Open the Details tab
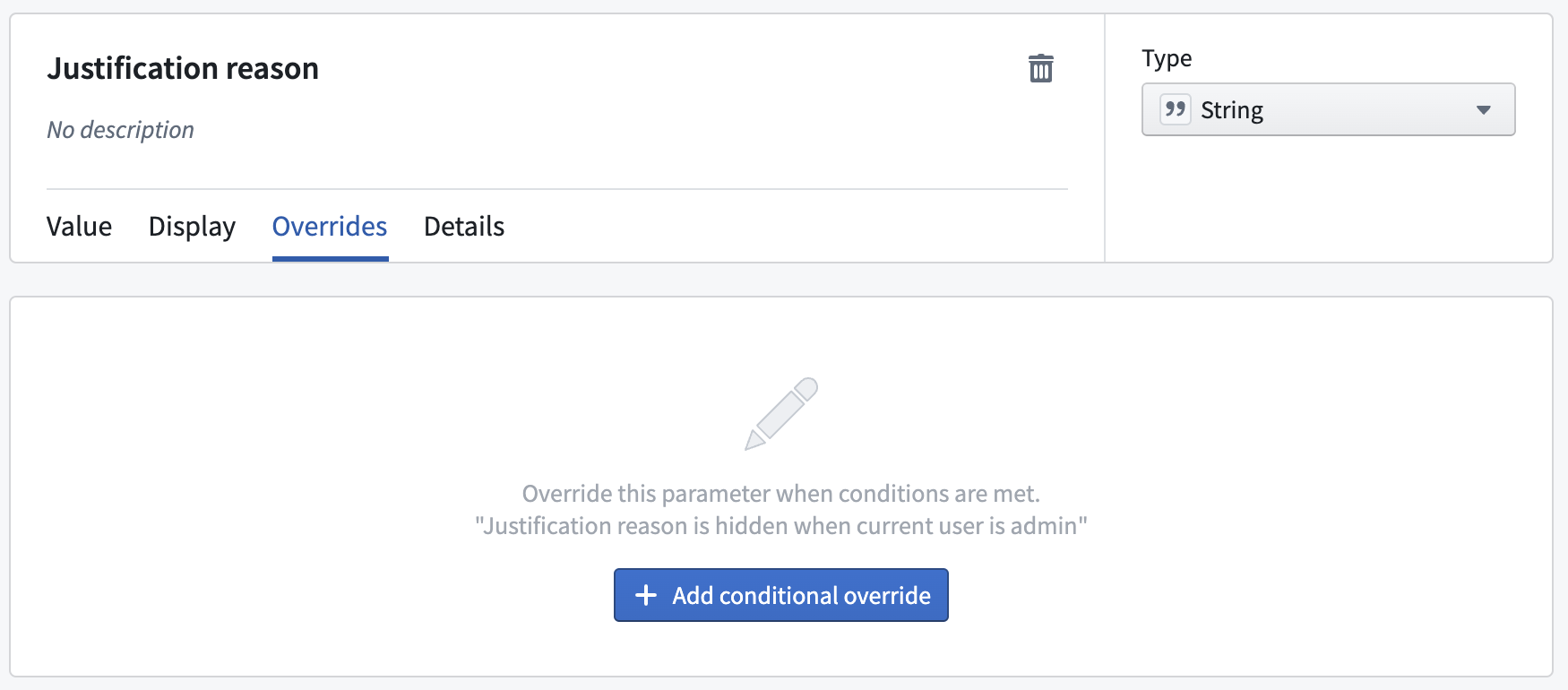 click(x=464, y=227)
